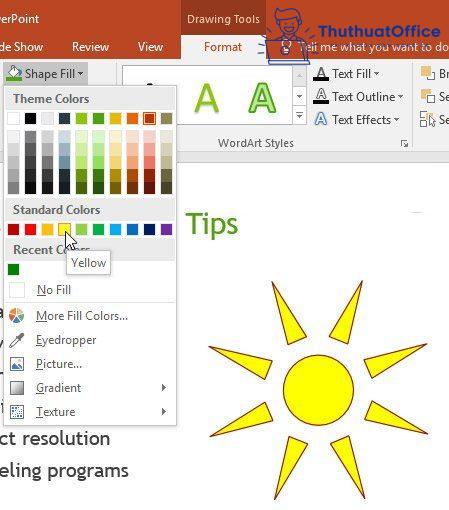This screenshot has height=510, width=449.
Task: Pick the Yellow standard color swatch
Action: tap(64, 229)
